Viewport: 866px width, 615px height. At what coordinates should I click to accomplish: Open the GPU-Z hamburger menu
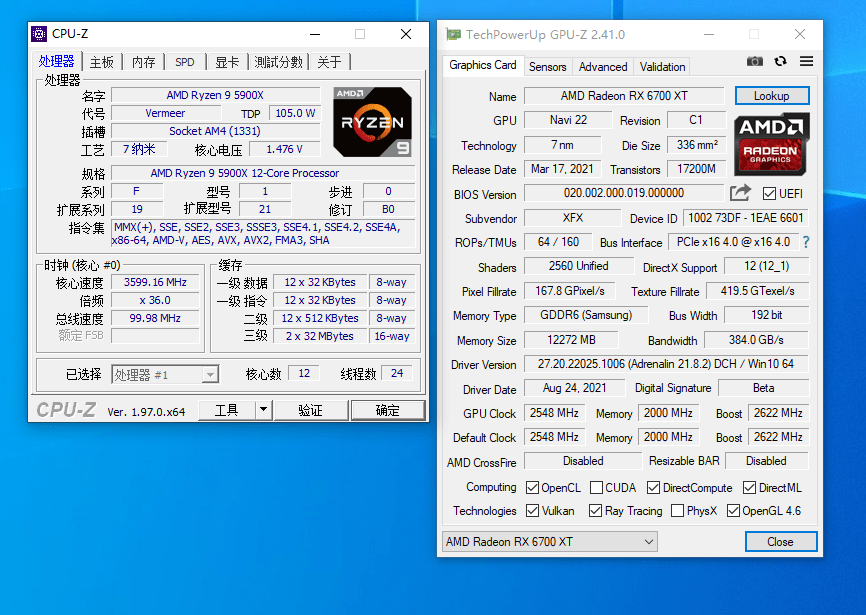click(804, 60)
